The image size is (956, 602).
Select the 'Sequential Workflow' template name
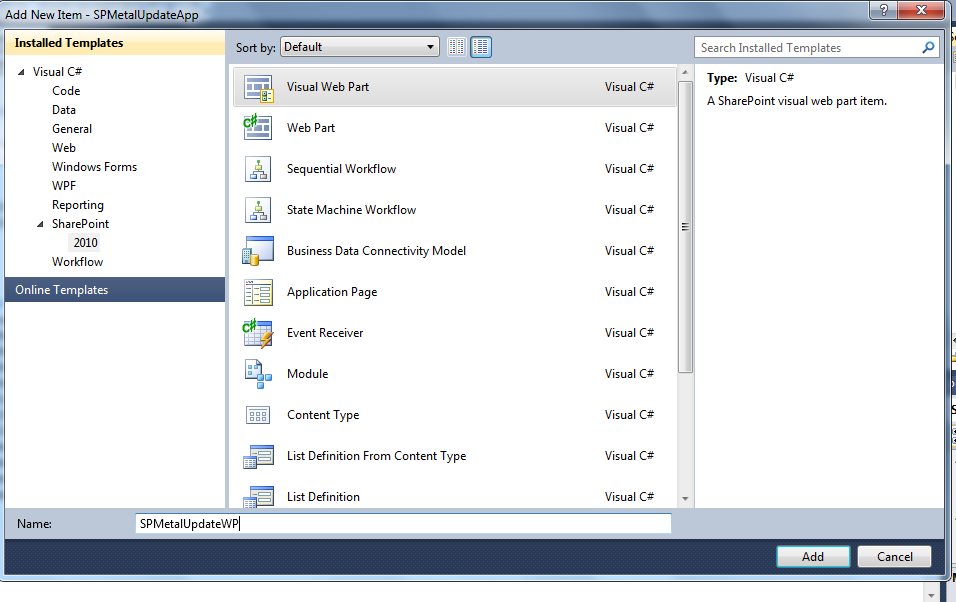click(x=341, y=169)
